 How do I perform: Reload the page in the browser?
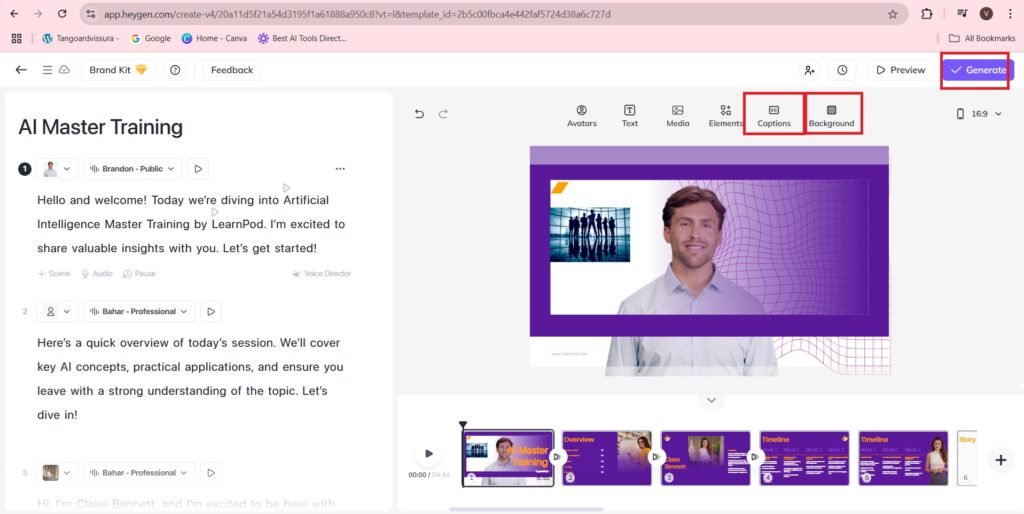pos(62,14)
